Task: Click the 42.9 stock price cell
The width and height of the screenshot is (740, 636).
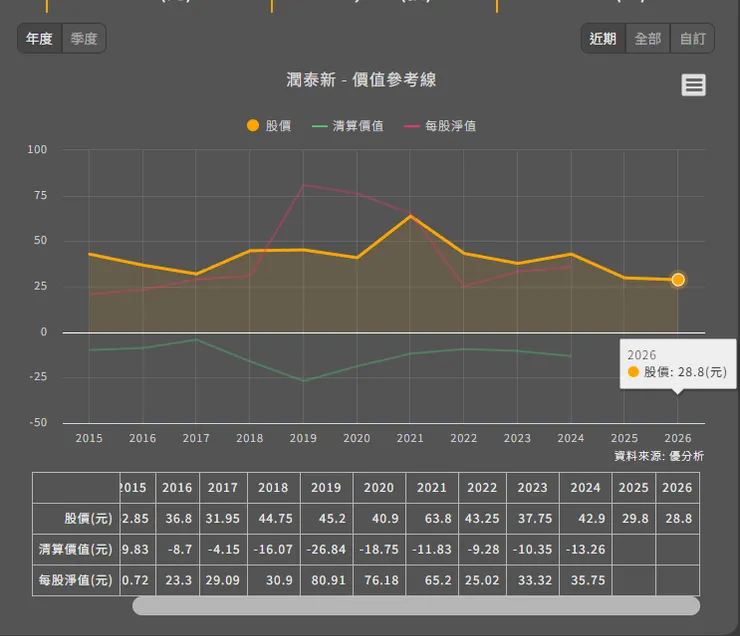Action: [586, 519]
